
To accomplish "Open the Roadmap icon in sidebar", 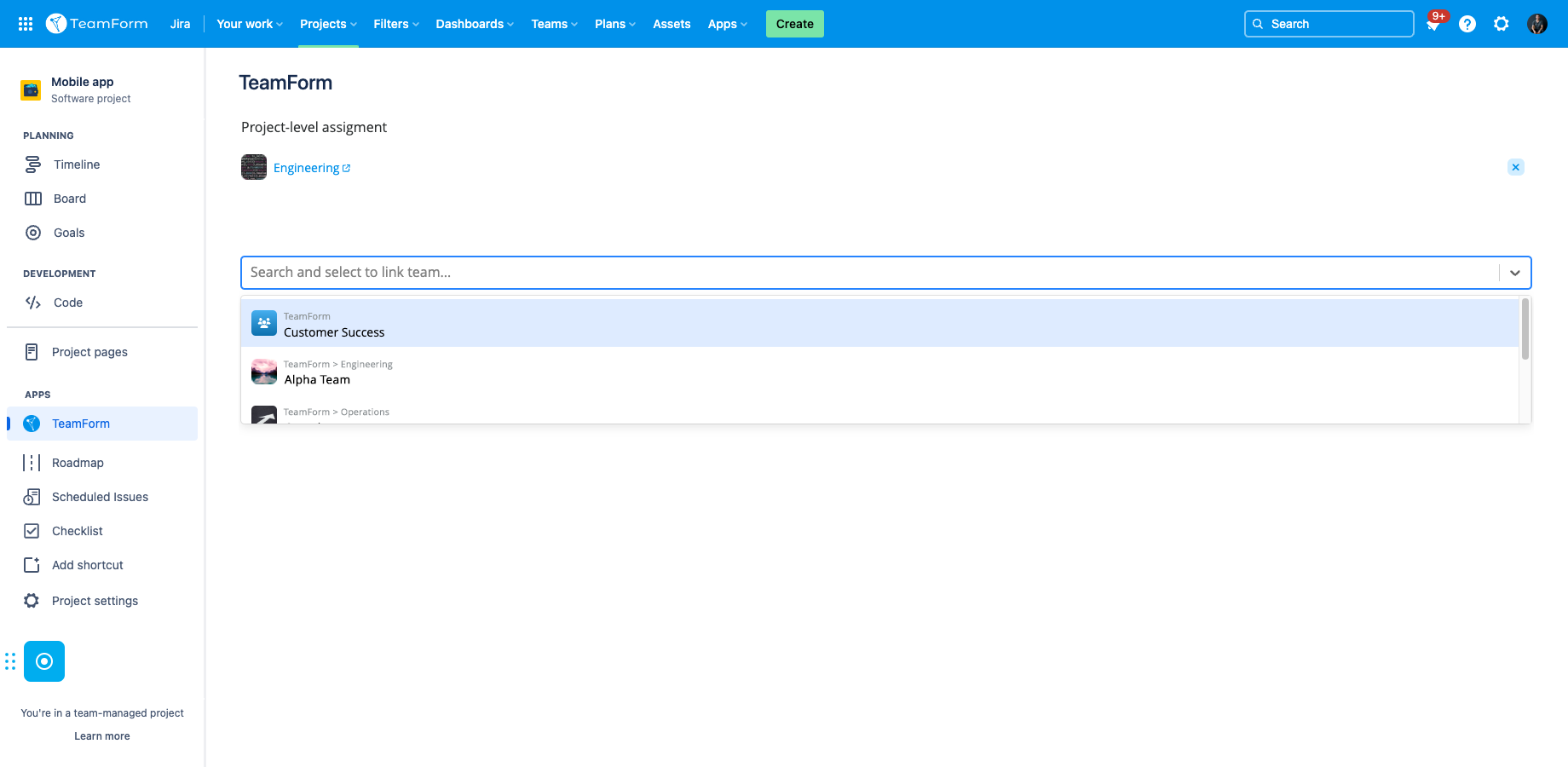I will tap(32, 463).
